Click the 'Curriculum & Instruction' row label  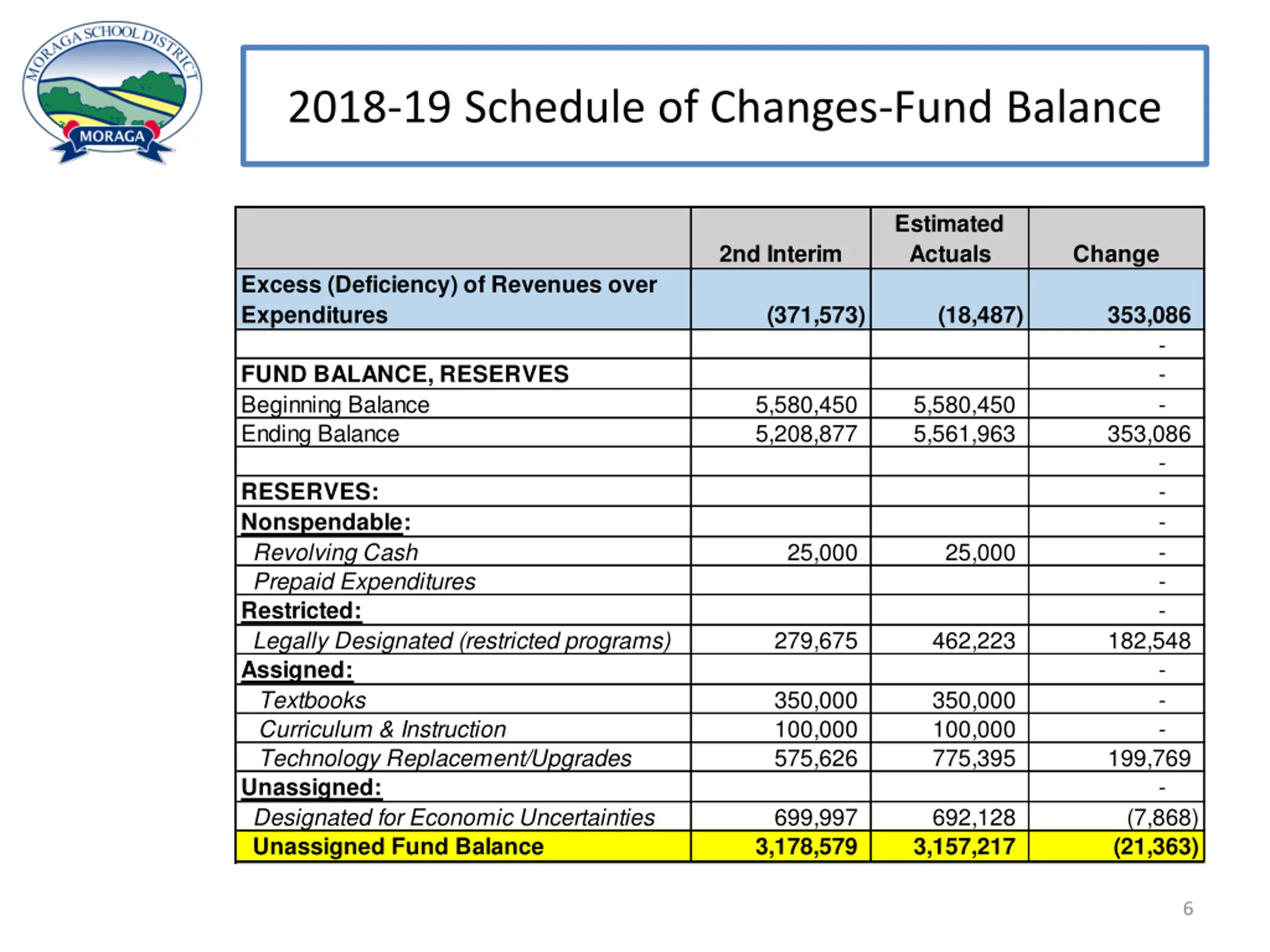coord(383,729)
